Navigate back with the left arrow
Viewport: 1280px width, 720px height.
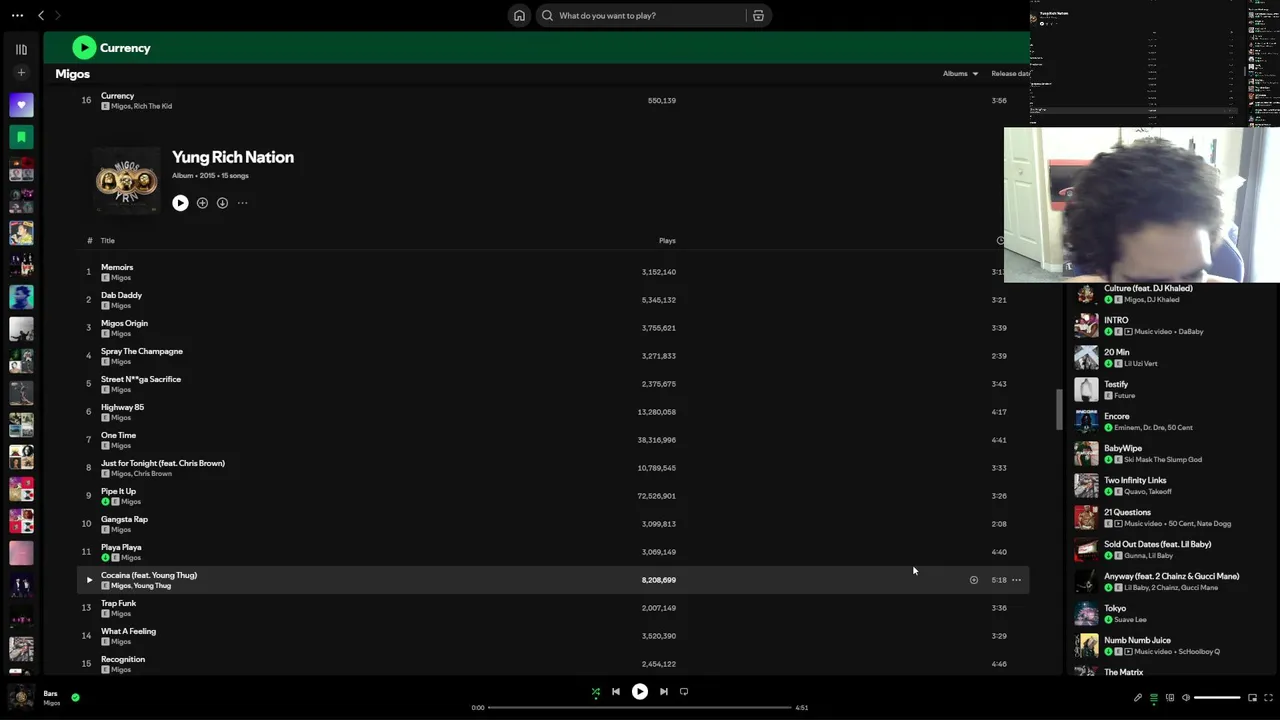(x=41, y=15)
